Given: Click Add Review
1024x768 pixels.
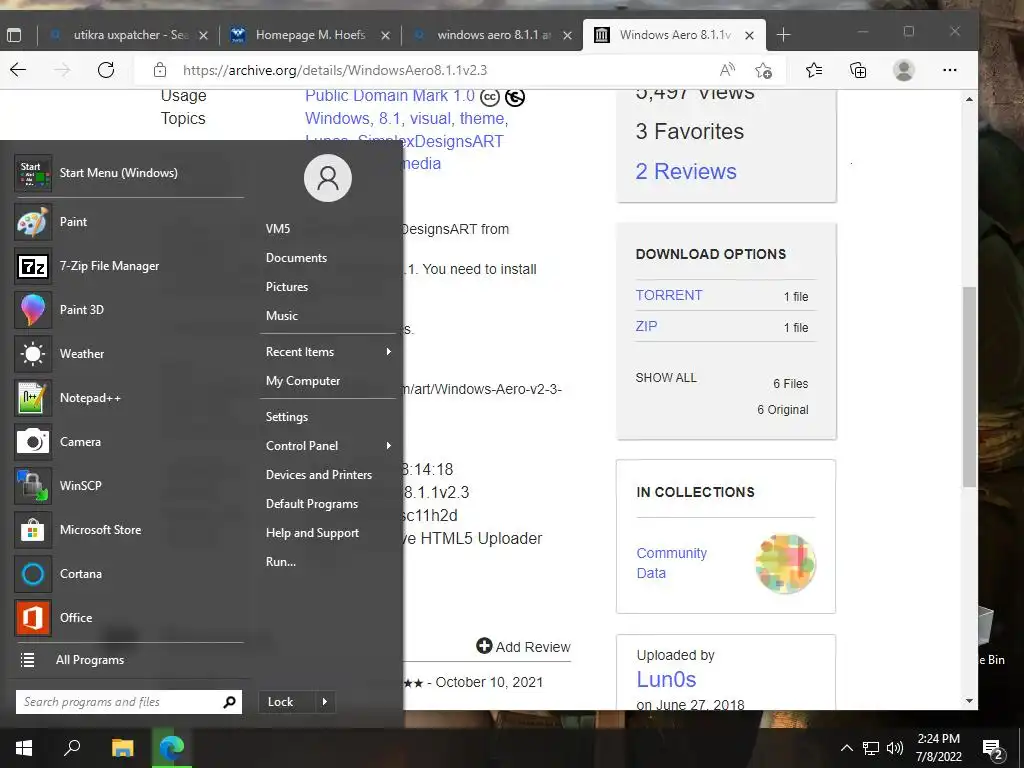Looking at the screenshot, I should point(523,647).
